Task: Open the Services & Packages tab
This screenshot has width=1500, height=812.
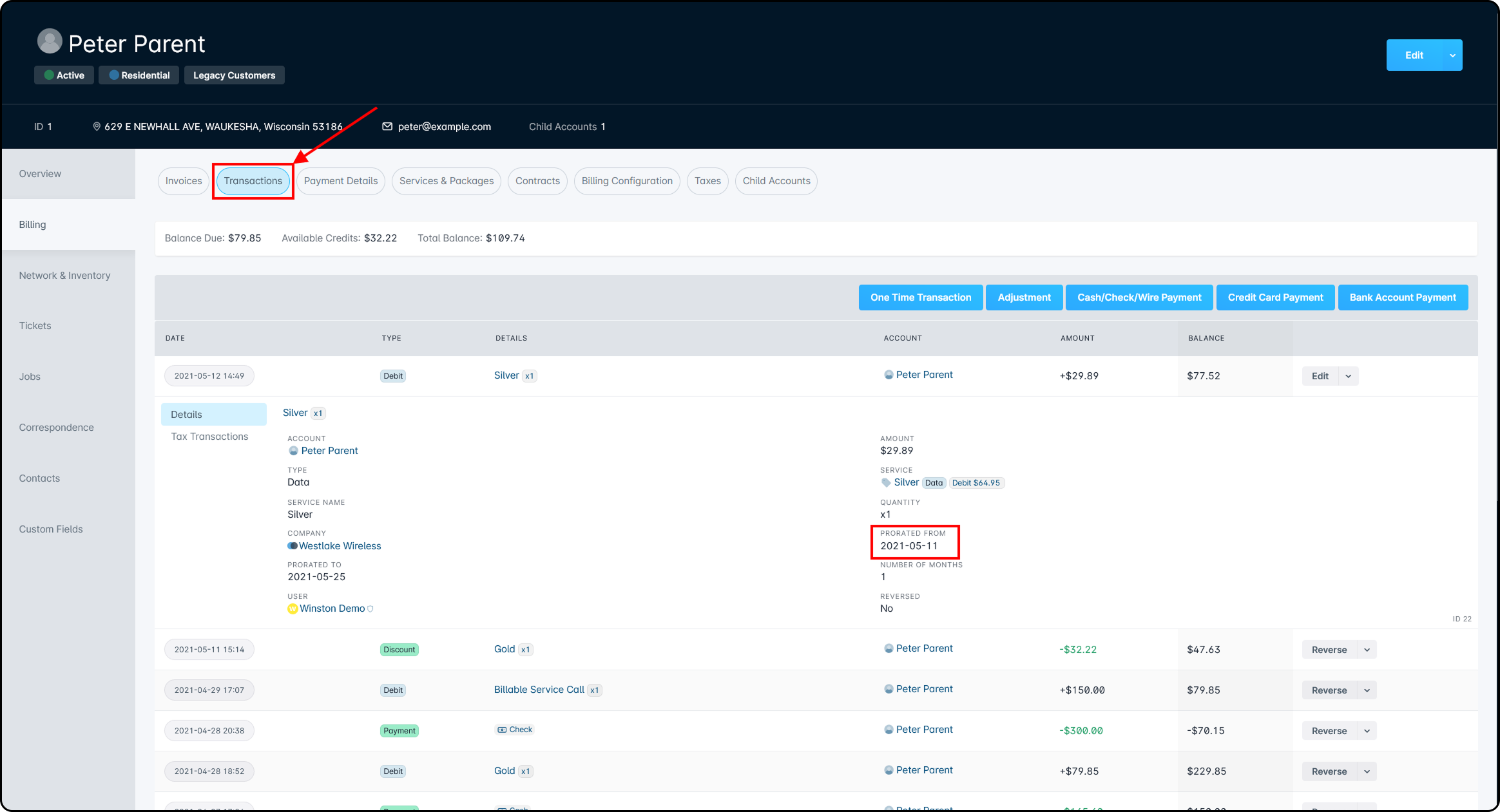Action: pyautogui.click(x=446, y=181)
